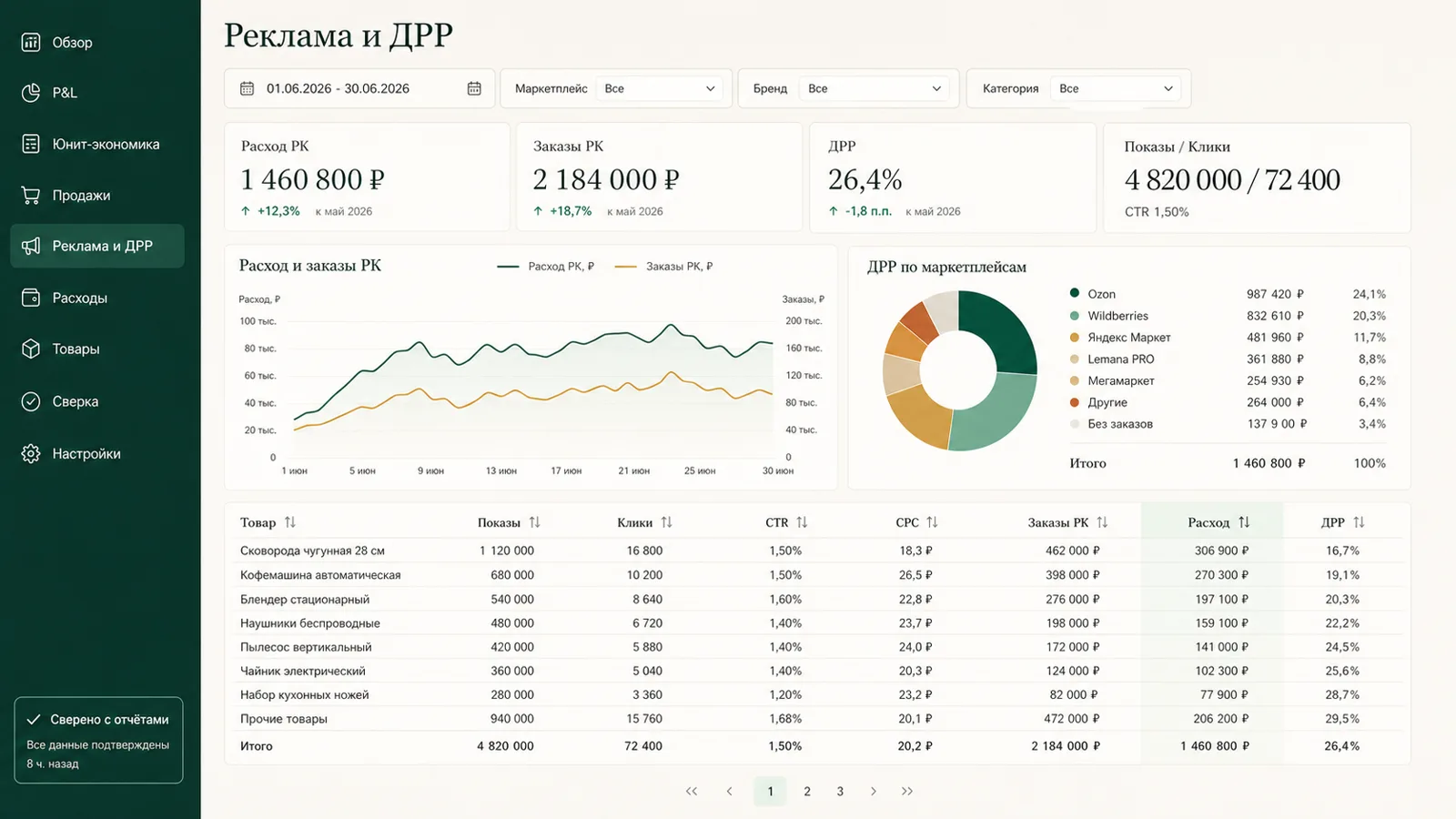Sort table by Показы column arrows

point(535,522)
